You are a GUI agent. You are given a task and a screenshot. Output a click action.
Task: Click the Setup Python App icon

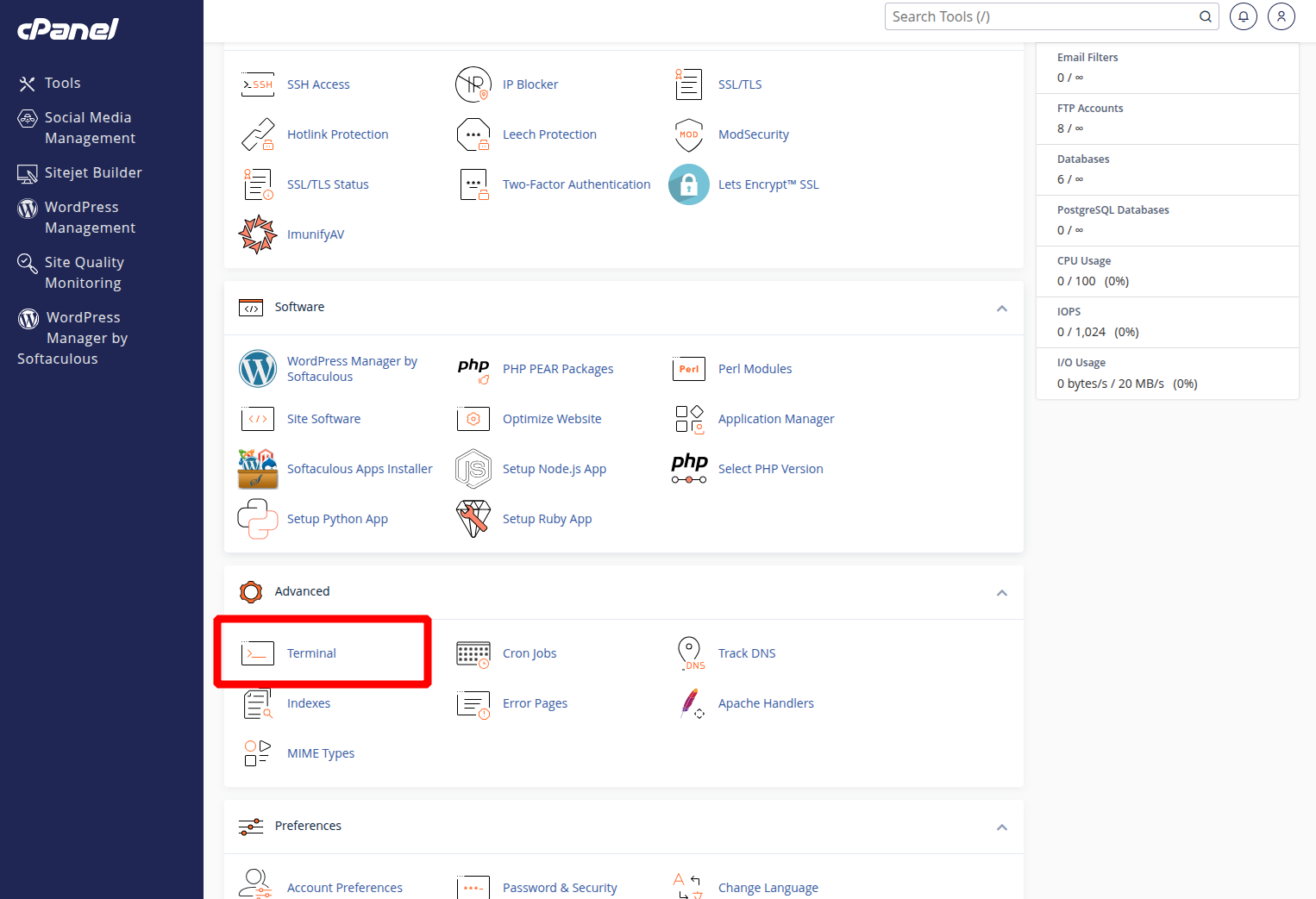click(x=258, y=519)
